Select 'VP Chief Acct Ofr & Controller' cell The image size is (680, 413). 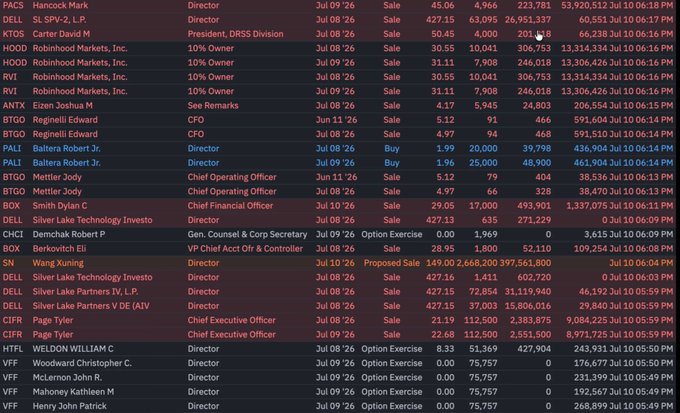tap(245, 249)
